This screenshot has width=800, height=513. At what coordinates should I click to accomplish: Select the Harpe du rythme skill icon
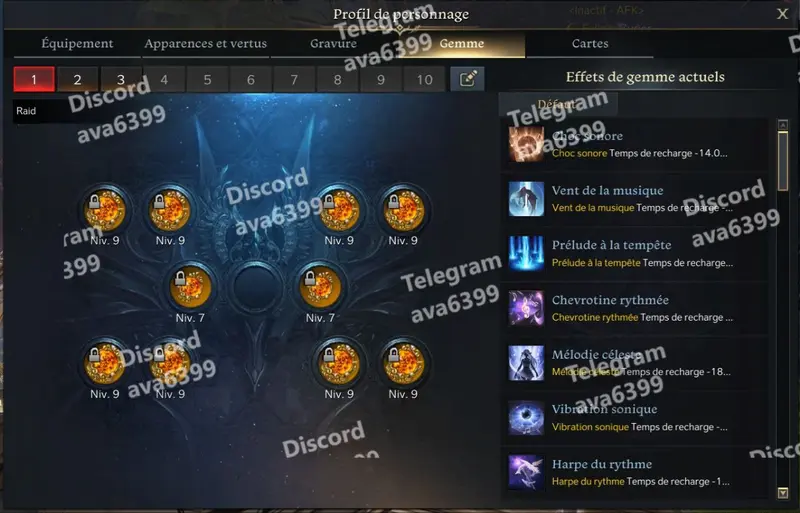point(526,472)
